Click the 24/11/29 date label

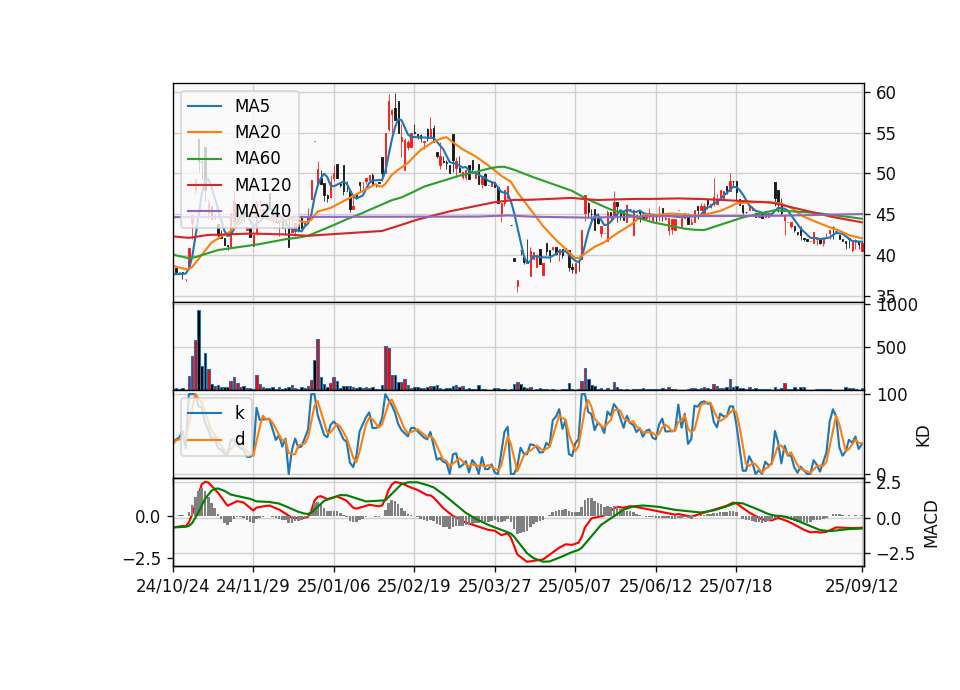coord(253,586)
